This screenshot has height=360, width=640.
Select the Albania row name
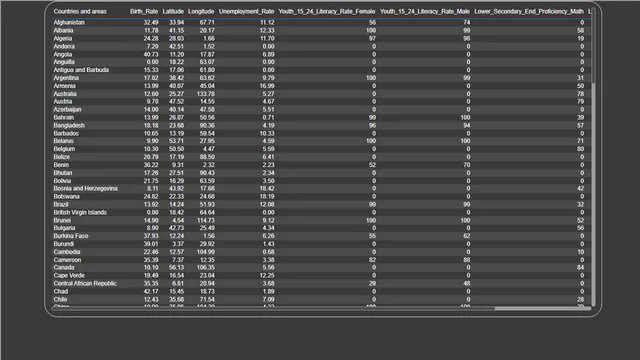[x=63, y=31]
